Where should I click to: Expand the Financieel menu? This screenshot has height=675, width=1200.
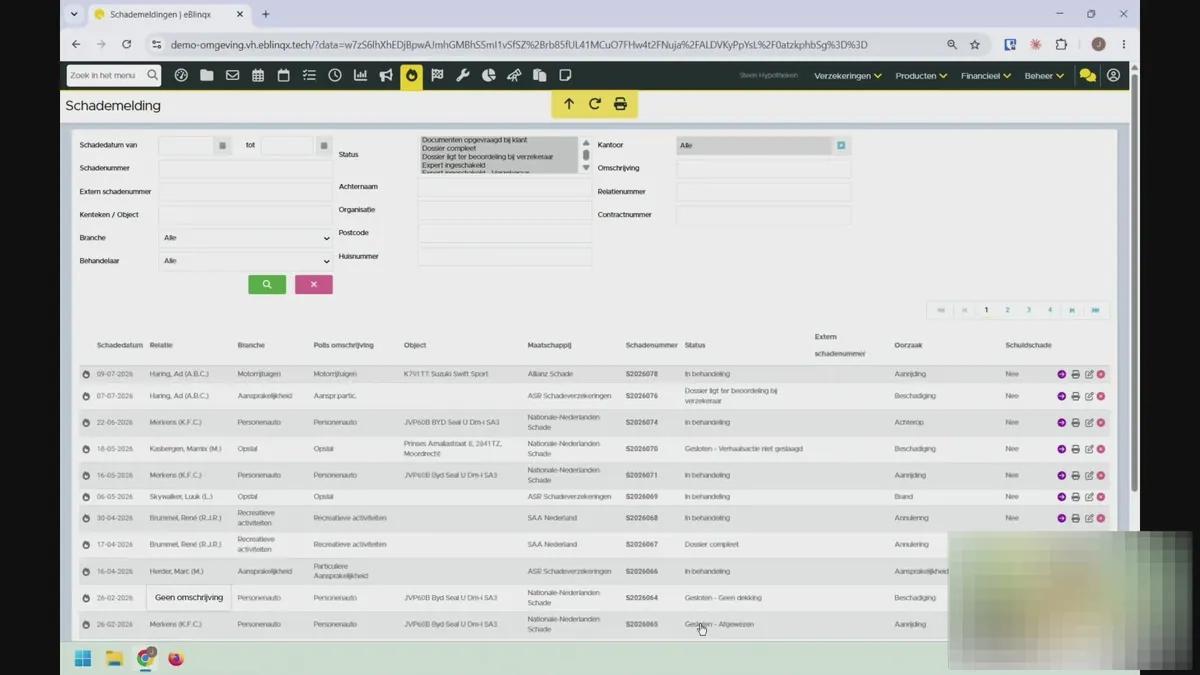(x=986, y=76)
